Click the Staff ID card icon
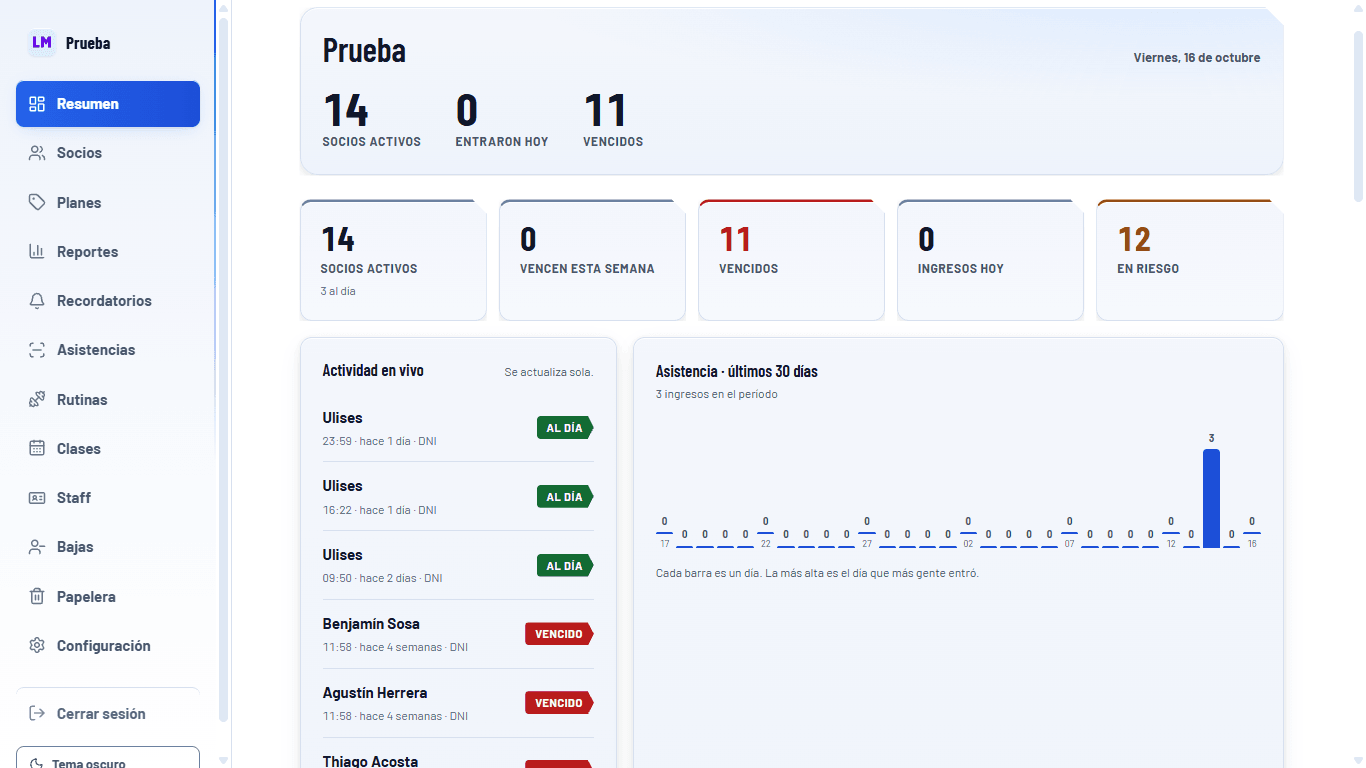 37,498
